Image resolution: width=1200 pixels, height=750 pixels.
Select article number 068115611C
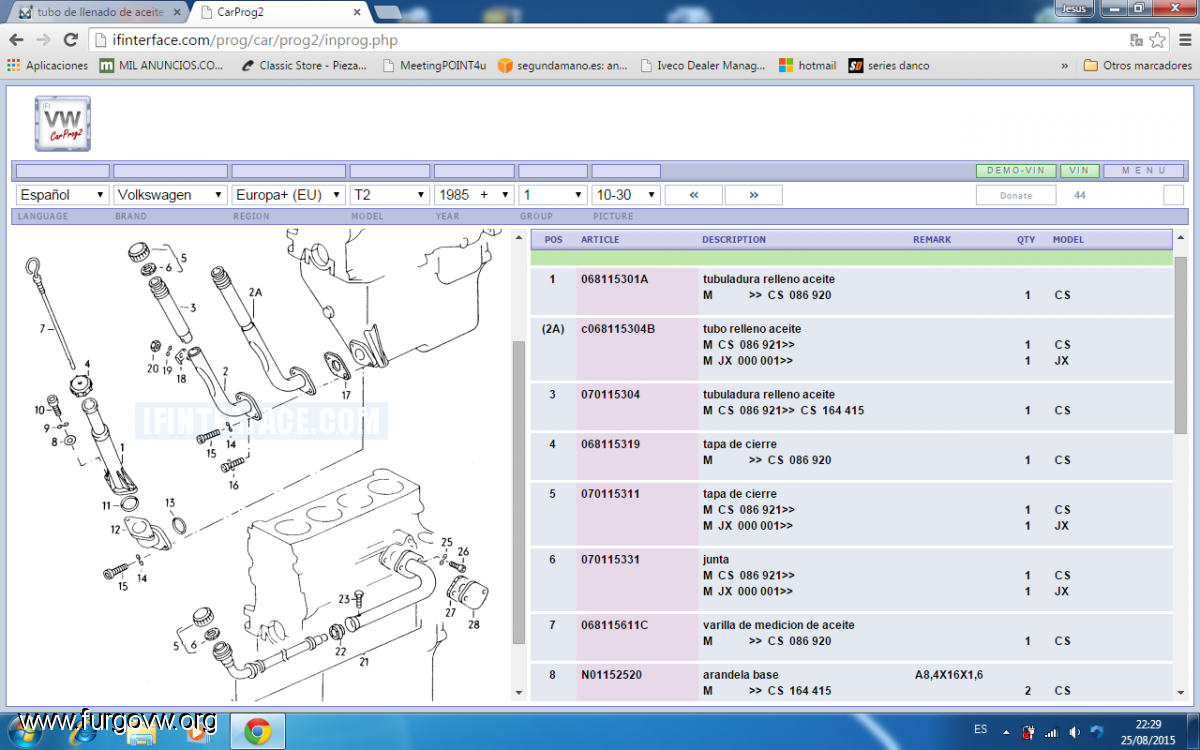coord(614,625)
